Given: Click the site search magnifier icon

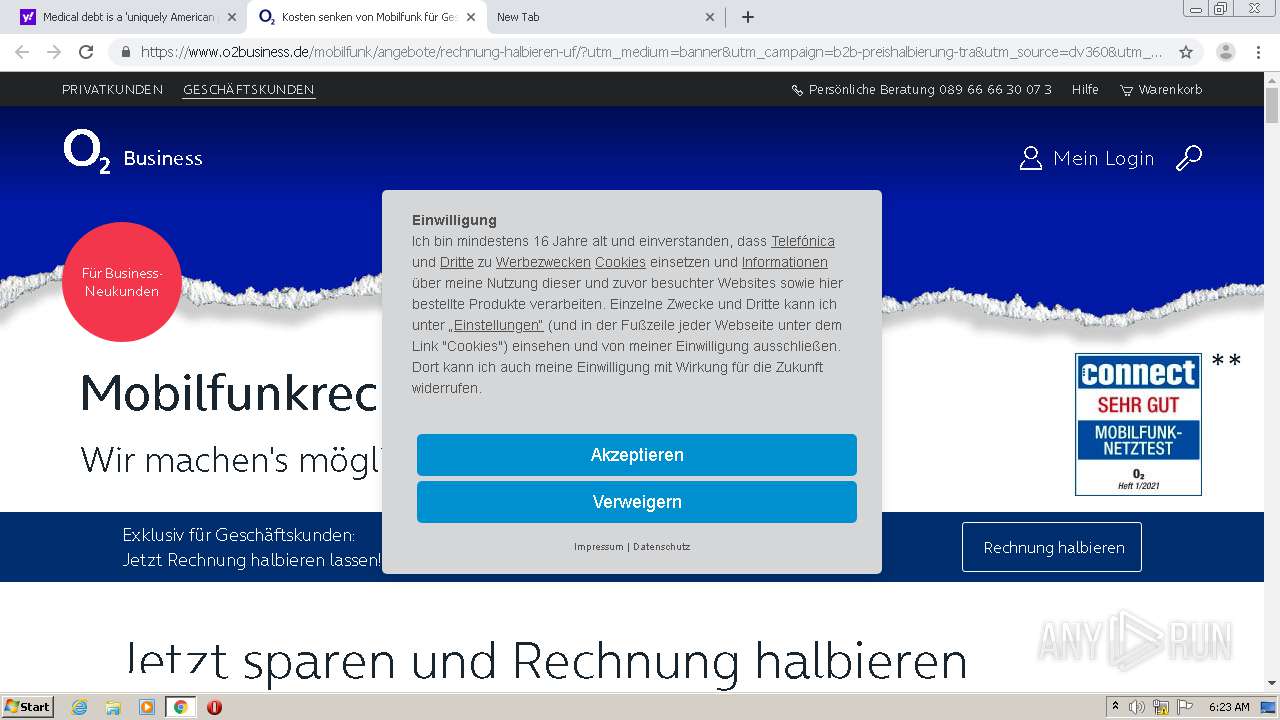Looking at the screenshot, I should [x=1189, y=158].
